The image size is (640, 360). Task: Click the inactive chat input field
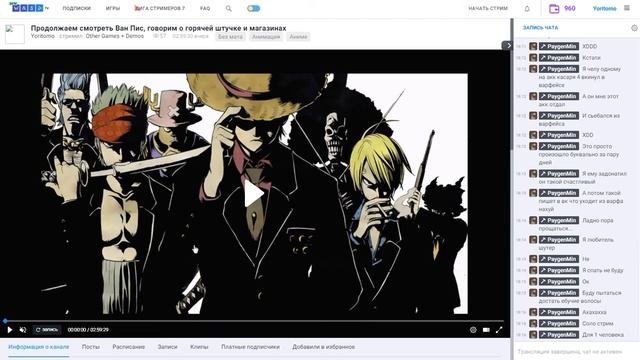576,351
